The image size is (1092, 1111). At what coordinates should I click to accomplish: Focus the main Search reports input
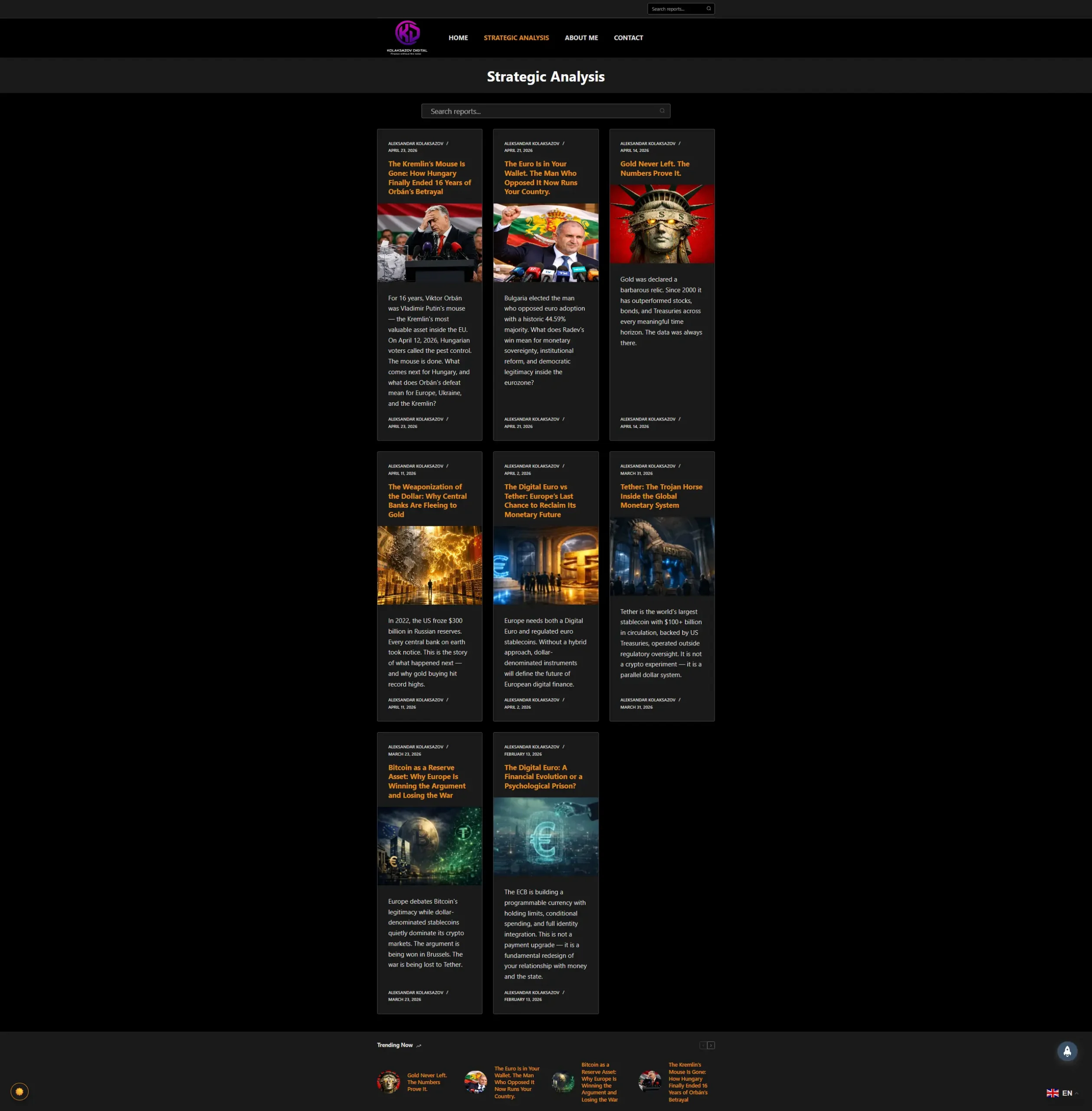pyautogui.click(x=545, y=111)
